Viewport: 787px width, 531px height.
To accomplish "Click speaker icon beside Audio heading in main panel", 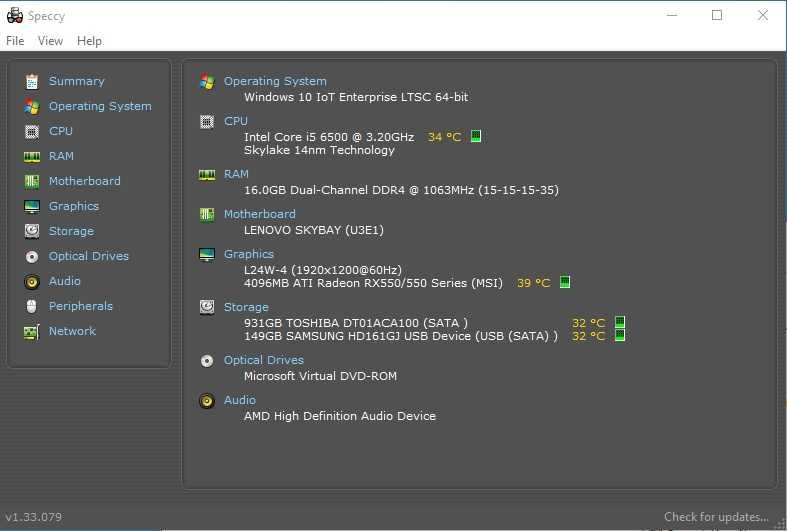I will tap(207, 401).
